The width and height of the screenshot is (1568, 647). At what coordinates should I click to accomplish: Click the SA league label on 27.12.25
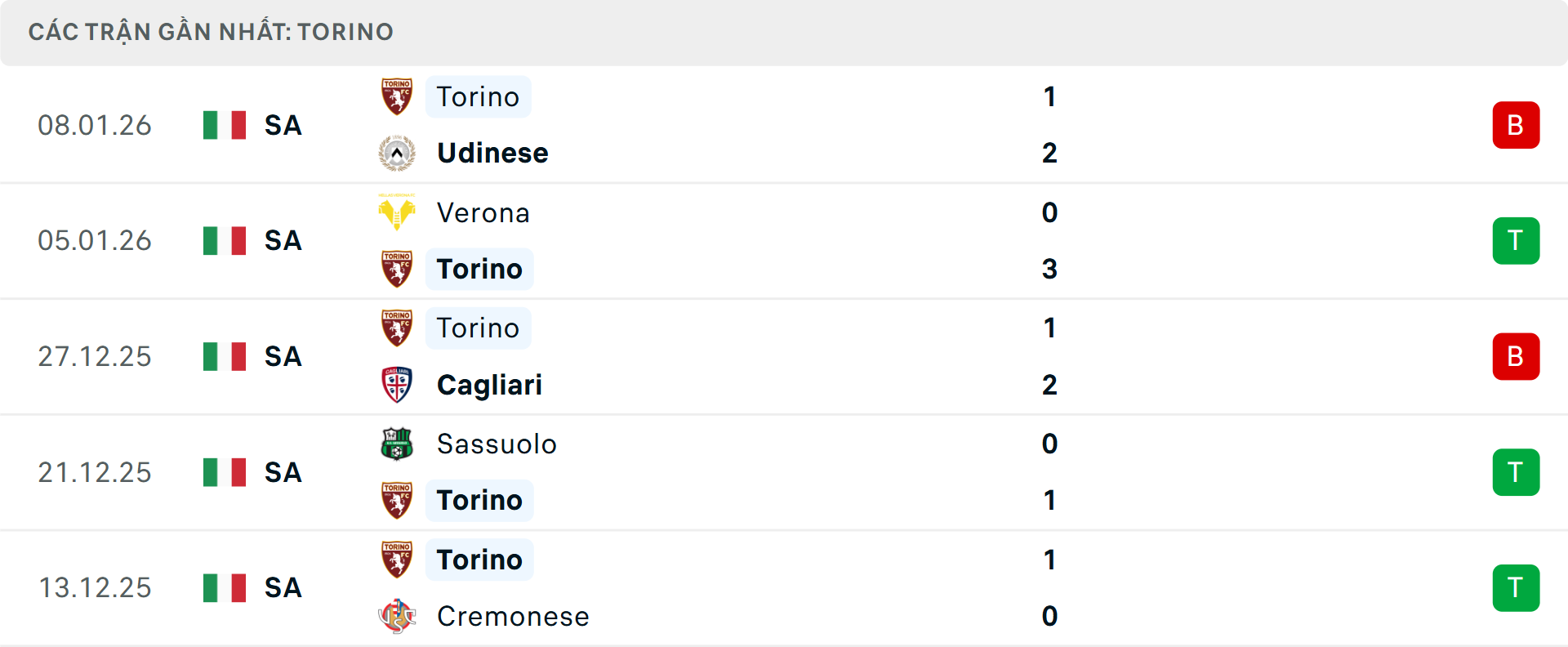[283, 357]
